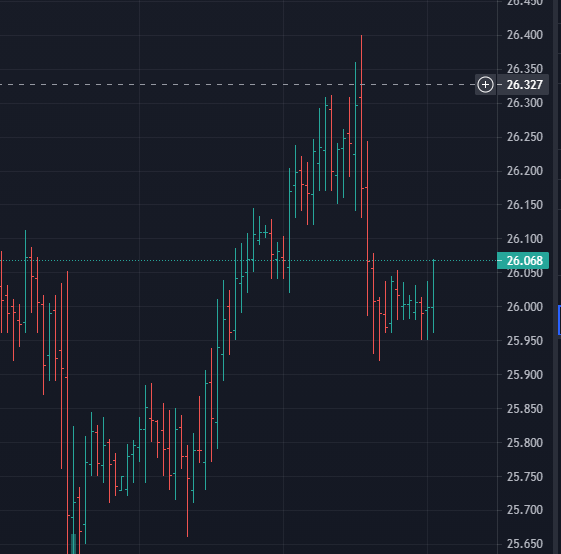Click the 25.650 price axis label
561x554 pixels.
tap(525, 544)
